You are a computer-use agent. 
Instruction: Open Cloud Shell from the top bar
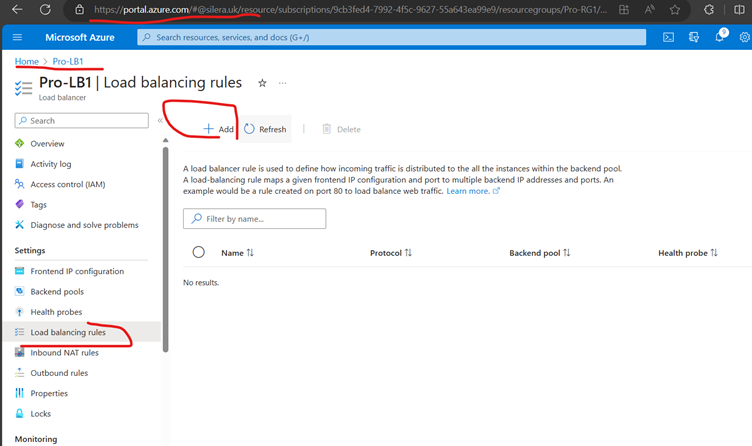click(668, 37)
